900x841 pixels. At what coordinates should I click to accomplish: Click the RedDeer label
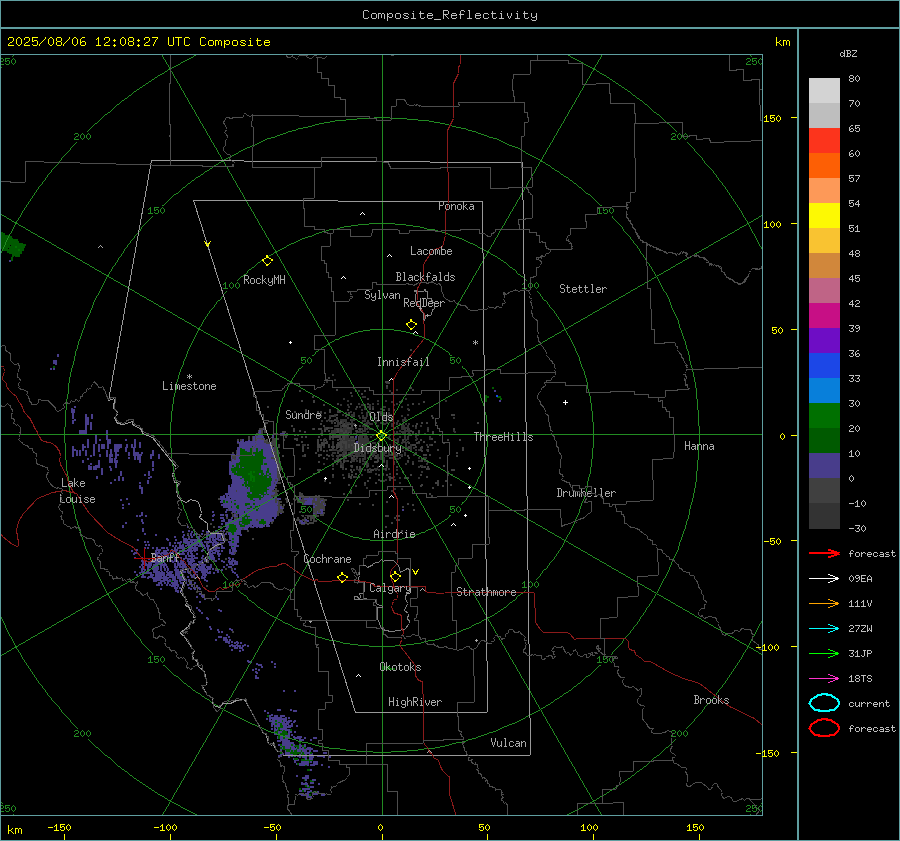(424, 303)
